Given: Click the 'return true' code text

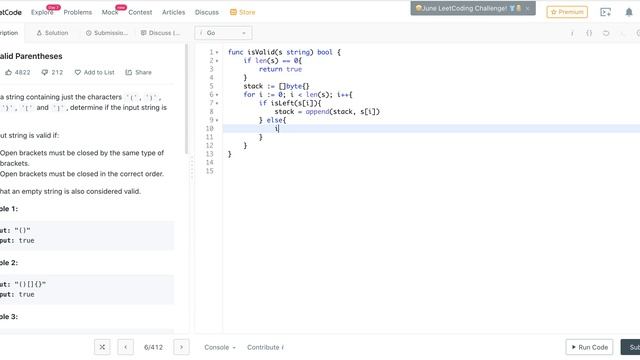Looking at the screenshot, I should (280, 69).
